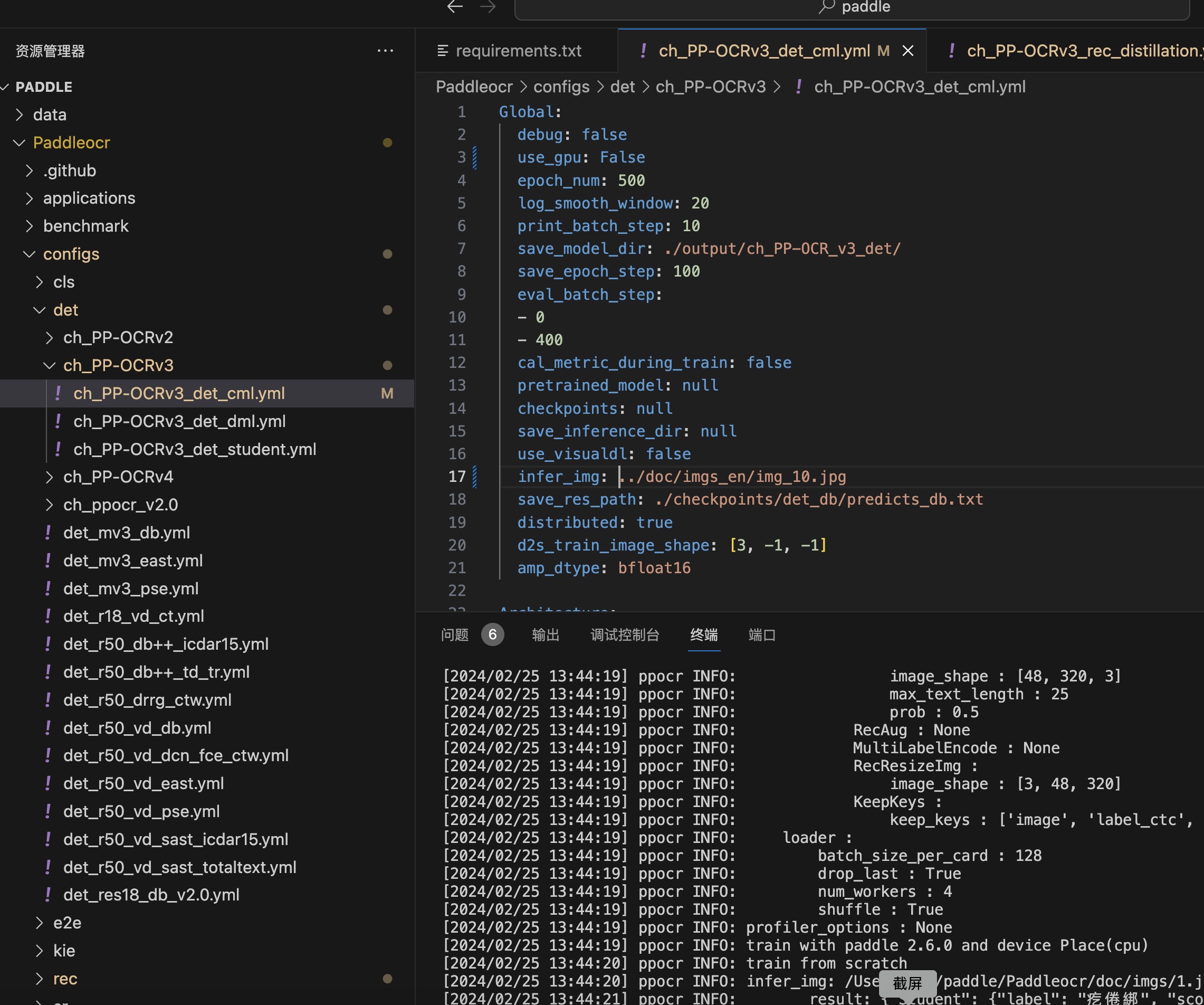Image resolution: width=1204 pixels, height=1005 pixels.
Task: Open the paddle search box
Action: tap(852, 8)
